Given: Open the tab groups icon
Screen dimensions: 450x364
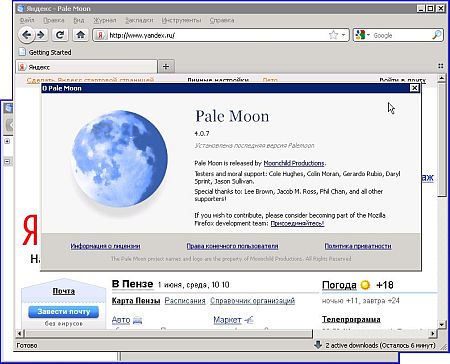Looking at the screenshot, I should (441, 66).
